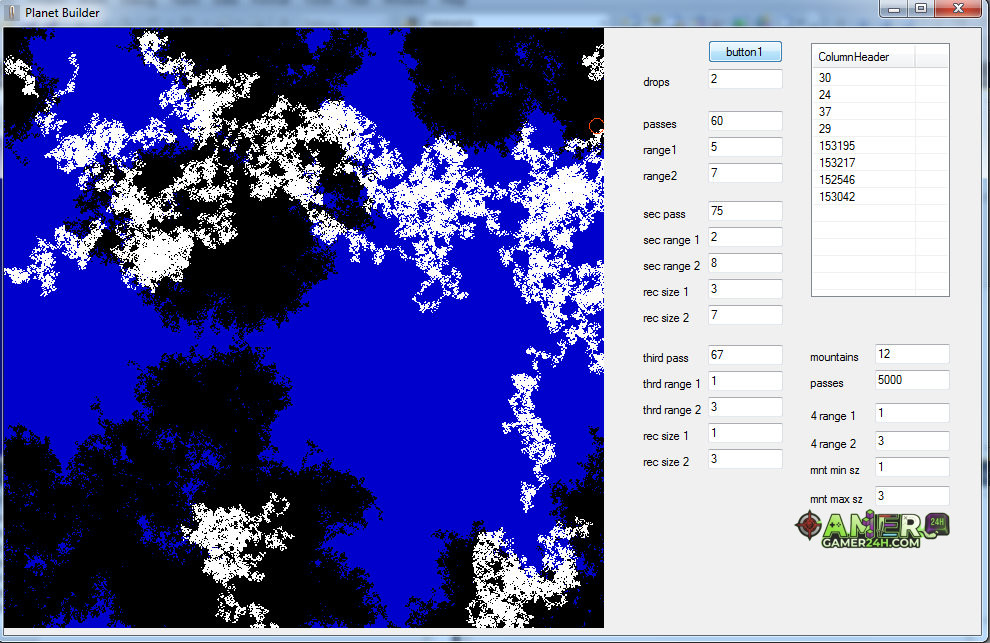Focus the passes field showing 60
Image resolution: width=990 pixels, height=643 pixels.
[x=745, y=121]
